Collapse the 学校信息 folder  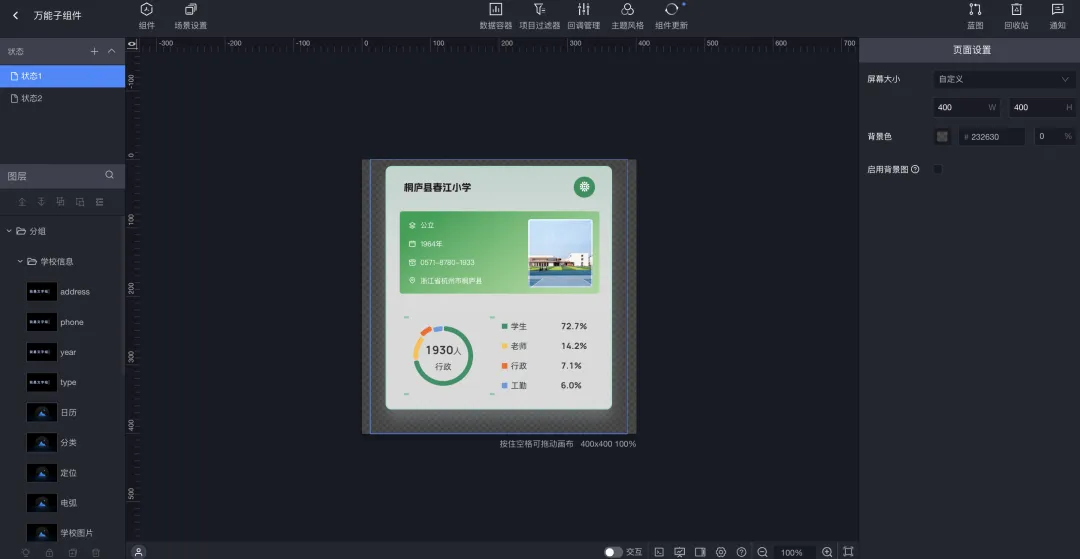pos(20,262)
